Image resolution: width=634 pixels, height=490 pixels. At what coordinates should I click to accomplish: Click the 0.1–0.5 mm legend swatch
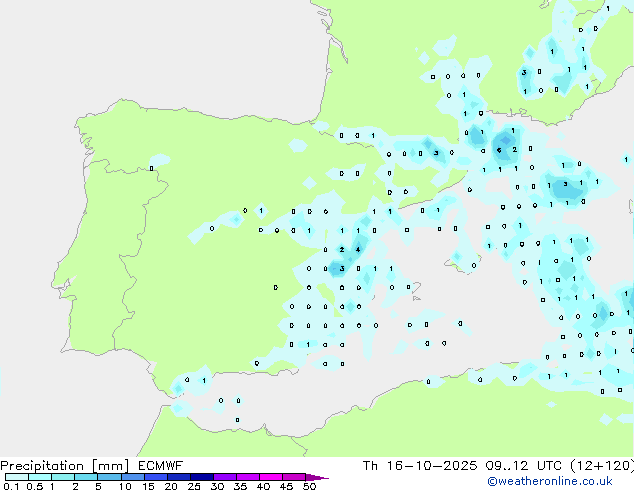pyautogui.click(x=17, y=477)
